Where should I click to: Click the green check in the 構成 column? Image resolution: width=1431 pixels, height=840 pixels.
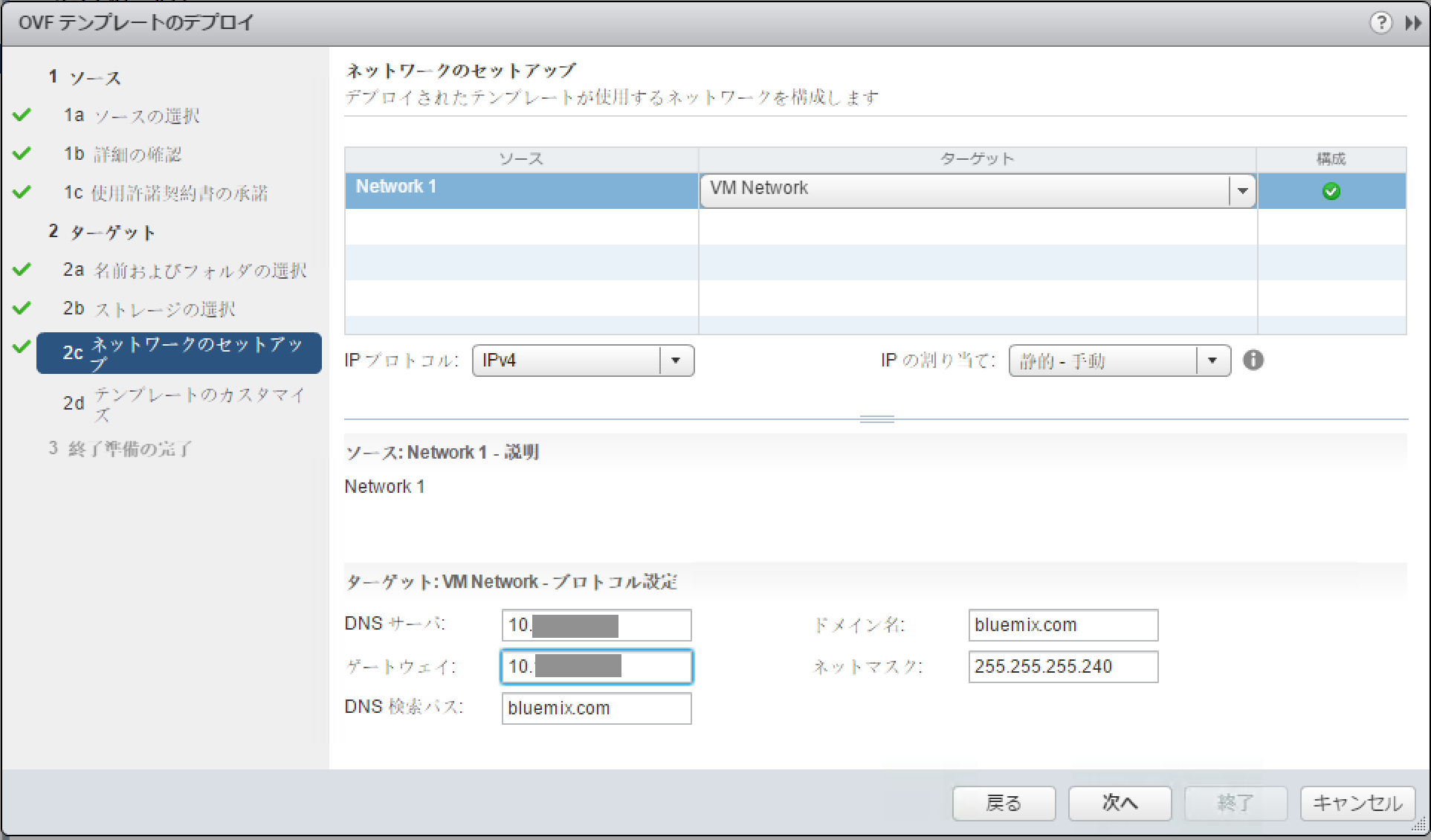pyautogui.click(x=1331, y=191)
